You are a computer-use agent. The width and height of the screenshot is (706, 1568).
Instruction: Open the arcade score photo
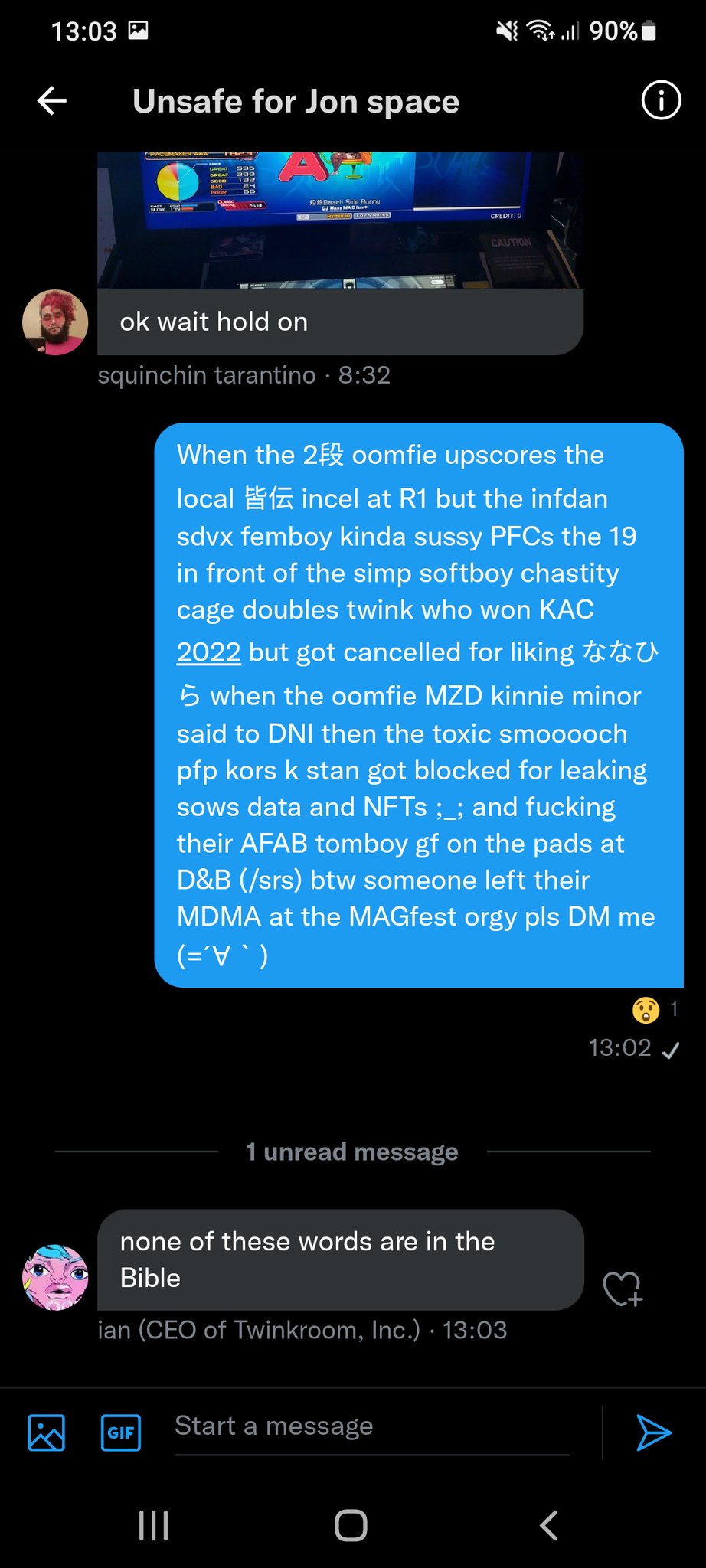[x=340, y=220]
